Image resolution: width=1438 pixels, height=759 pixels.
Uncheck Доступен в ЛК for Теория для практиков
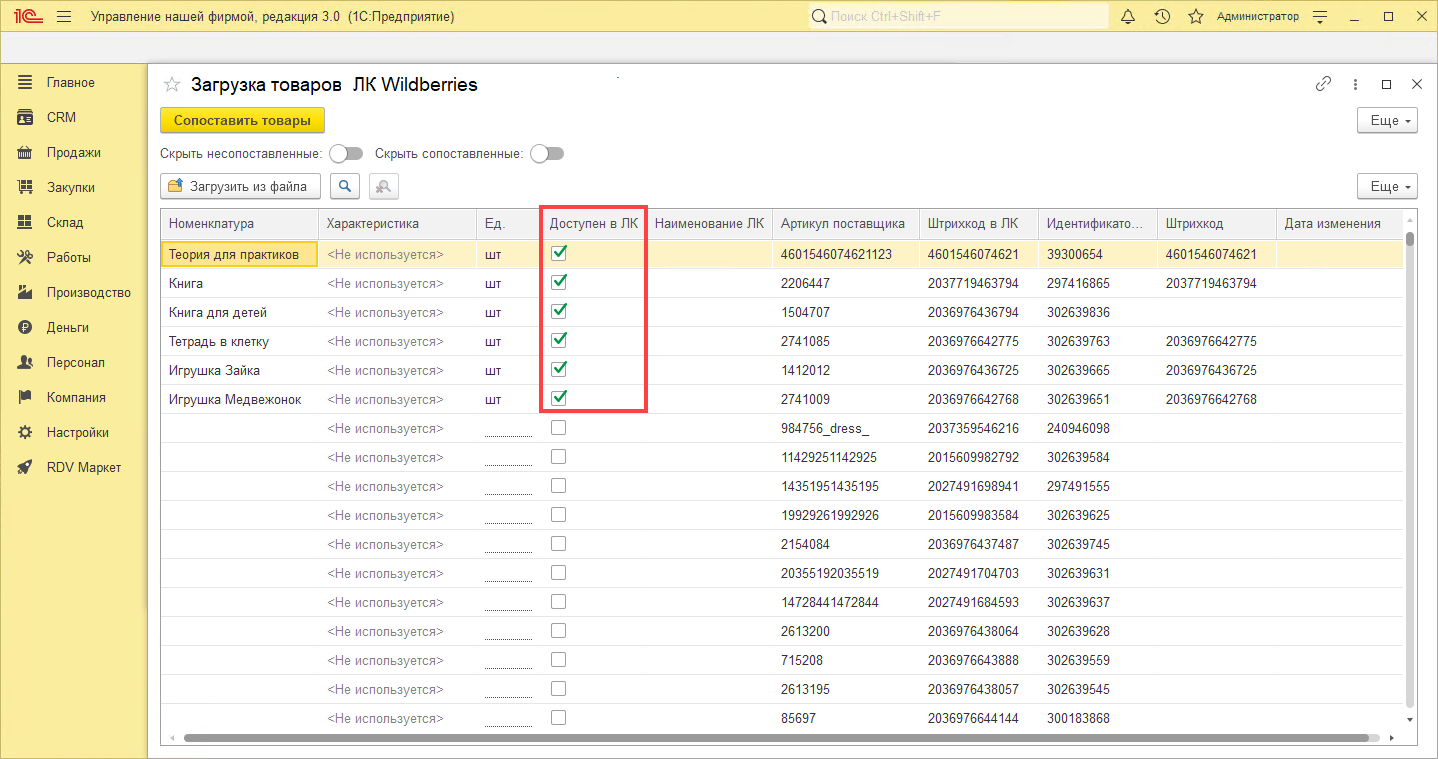559,253
